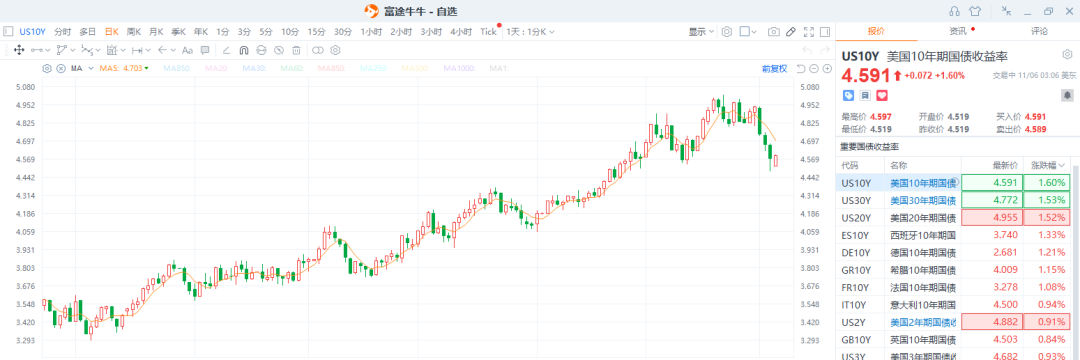Toggle the price alert bell icon
1080x360 pixels.
click(1067, 95)
